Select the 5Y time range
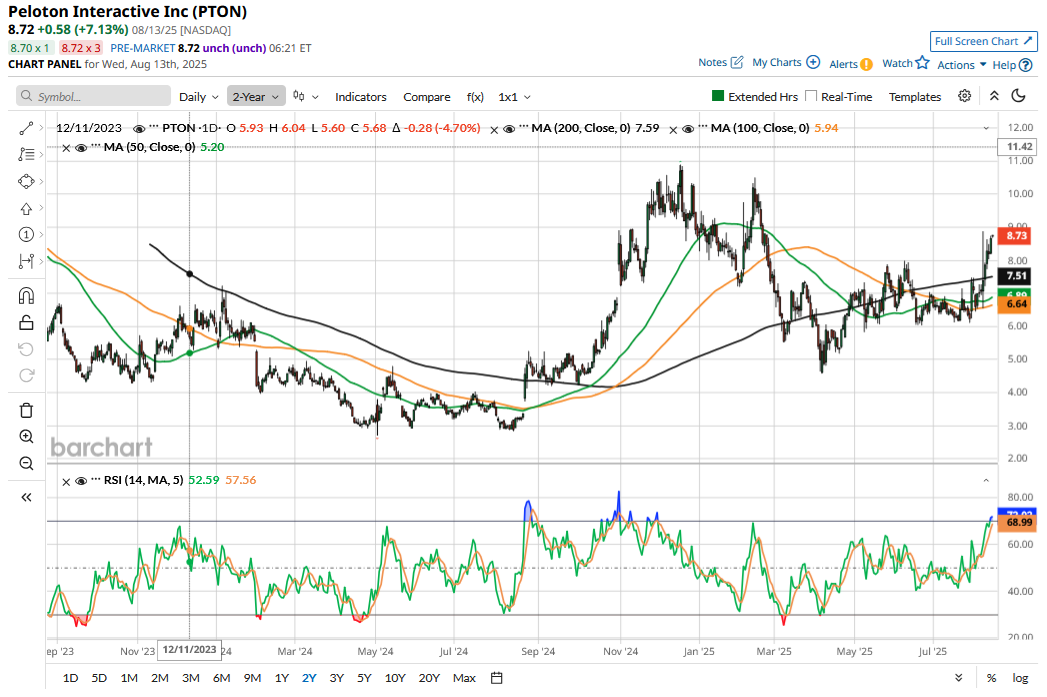Screen dimensions: 1047x697 coord(364,678)
